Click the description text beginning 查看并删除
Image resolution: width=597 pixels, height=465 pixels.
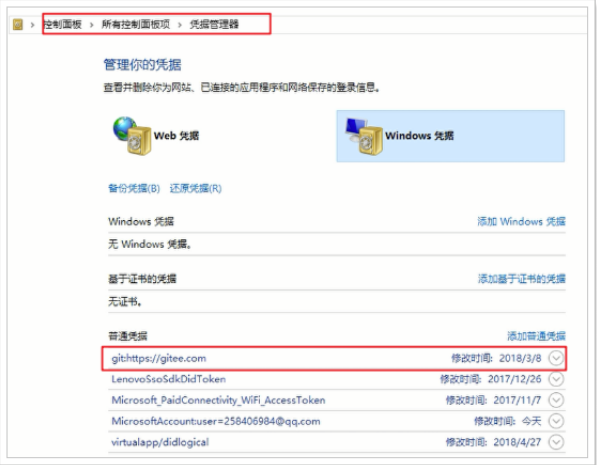[242, 88]
